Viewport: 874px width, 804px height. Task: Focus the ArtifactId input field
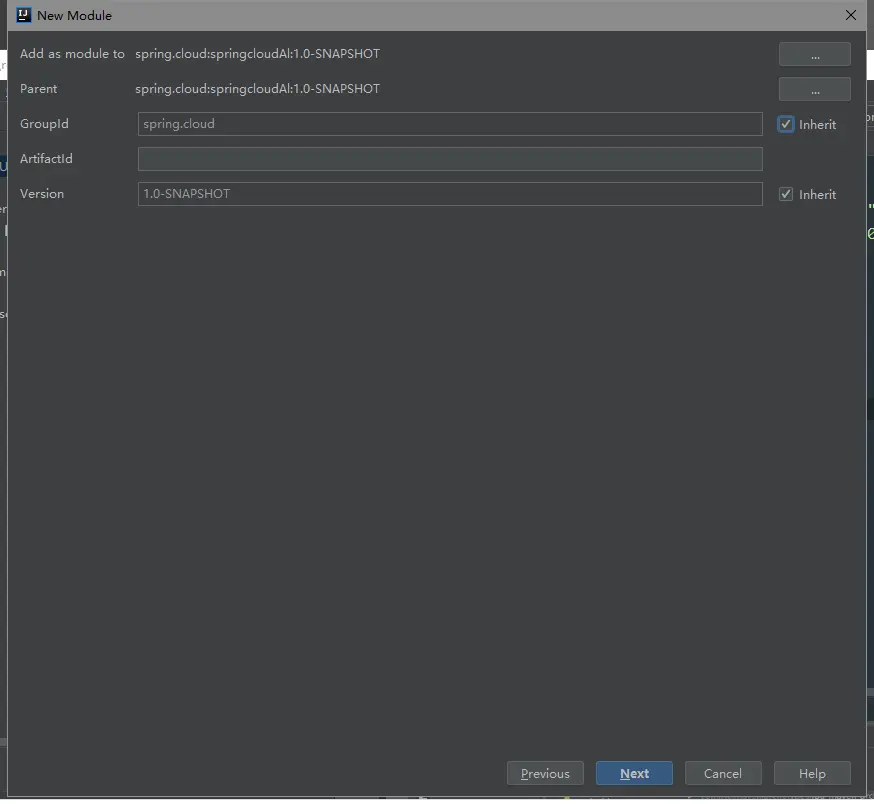450,159
